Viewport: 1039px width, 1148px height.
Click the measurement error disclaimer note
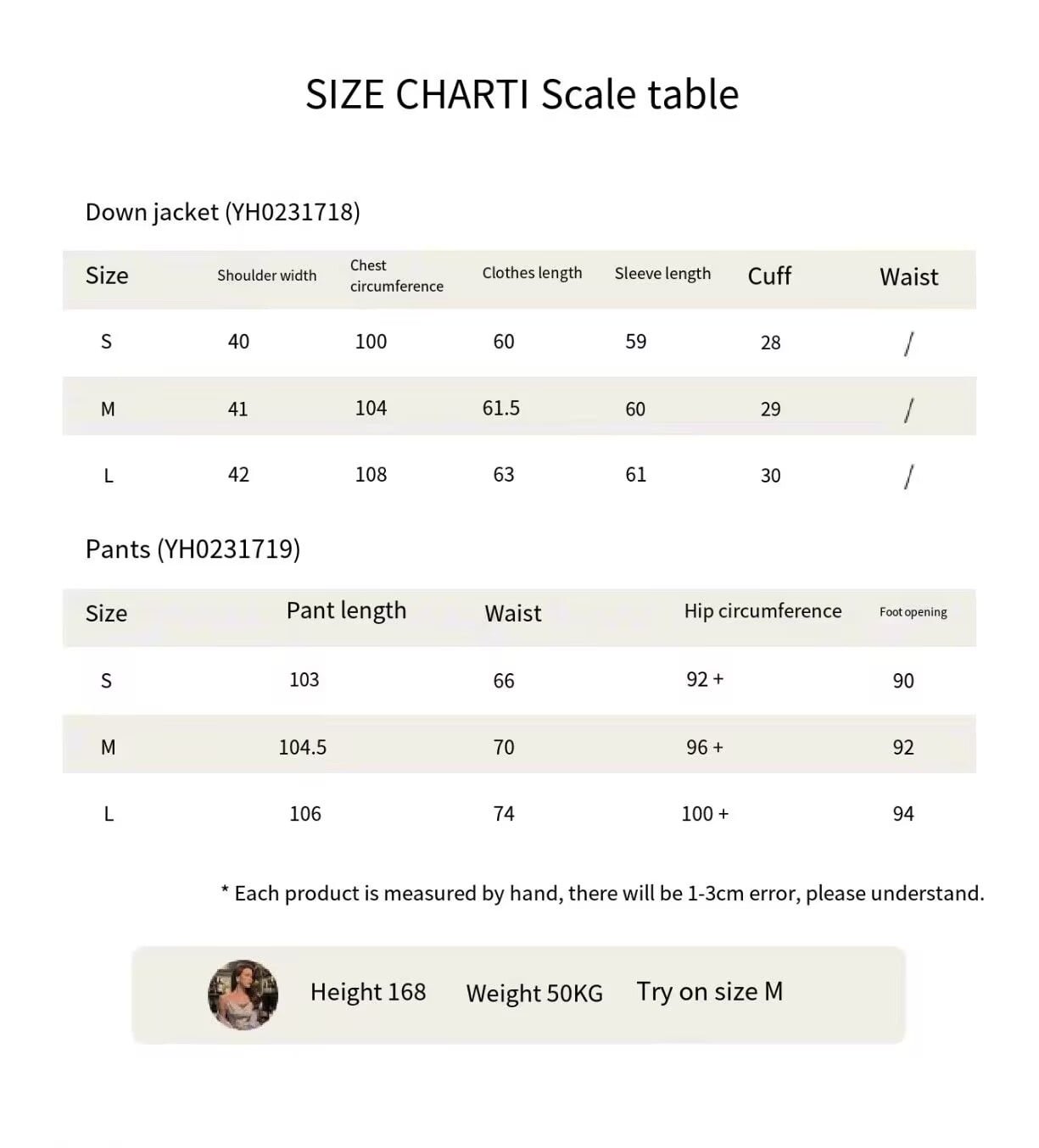[x=602, y=894]
